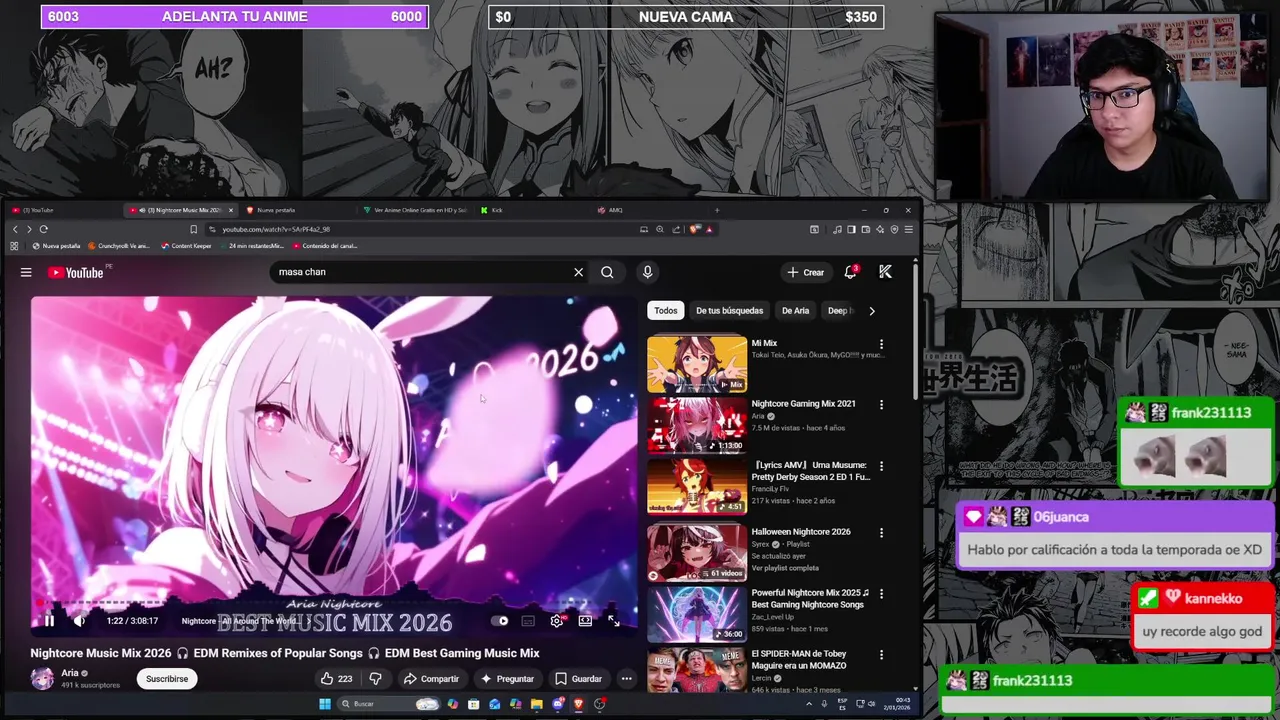Bookmark this page from the address bar
The width and height of the screenshot is (1280, 720).
[x=193, y=229]
